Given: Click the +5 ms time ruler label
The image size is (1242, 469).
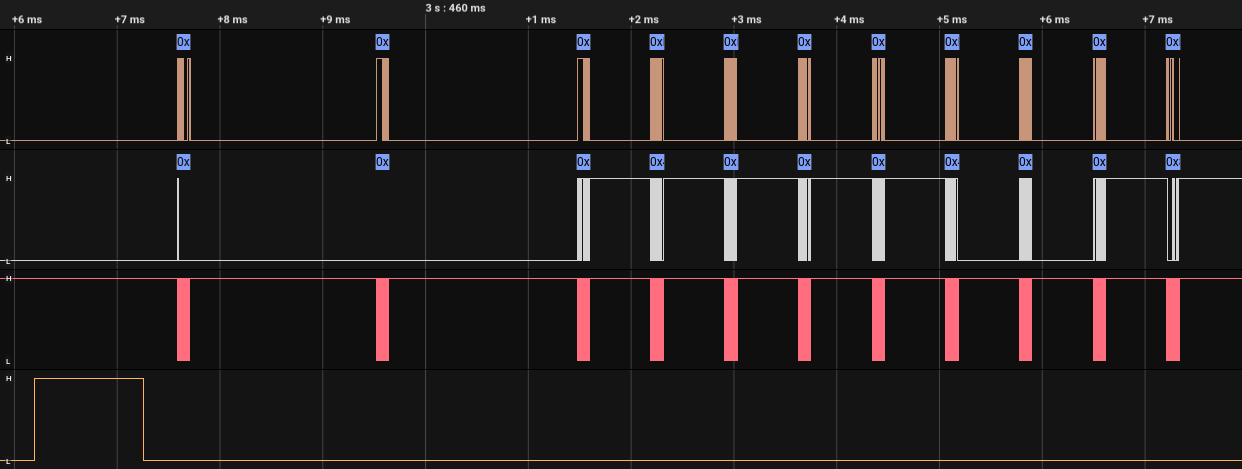Looking at the screenshot, I should point(952,20).
